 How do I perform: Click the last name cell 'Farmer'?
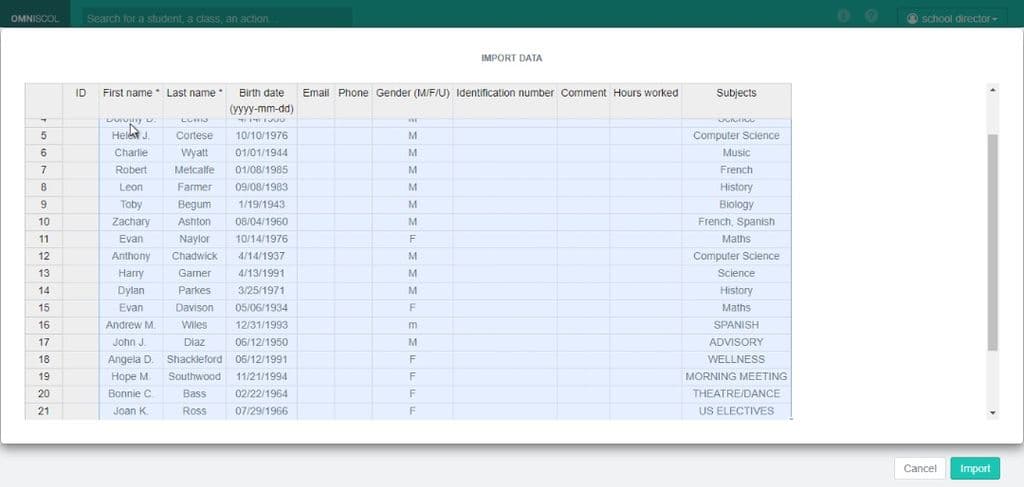pos(194,187)
